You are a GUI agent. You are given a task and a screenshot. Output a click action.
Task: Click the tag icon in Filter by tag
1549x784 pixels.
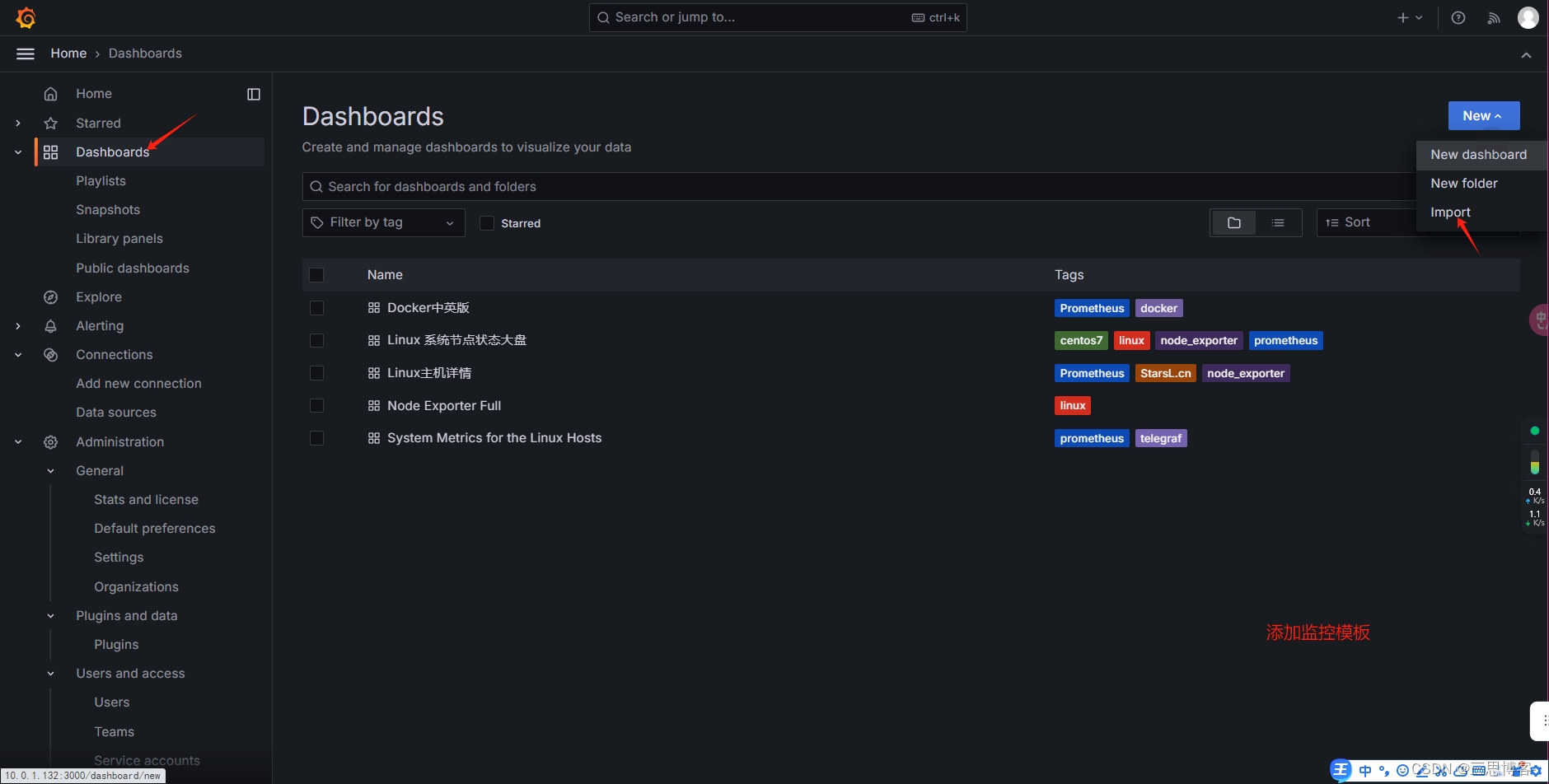pos(317,222)
